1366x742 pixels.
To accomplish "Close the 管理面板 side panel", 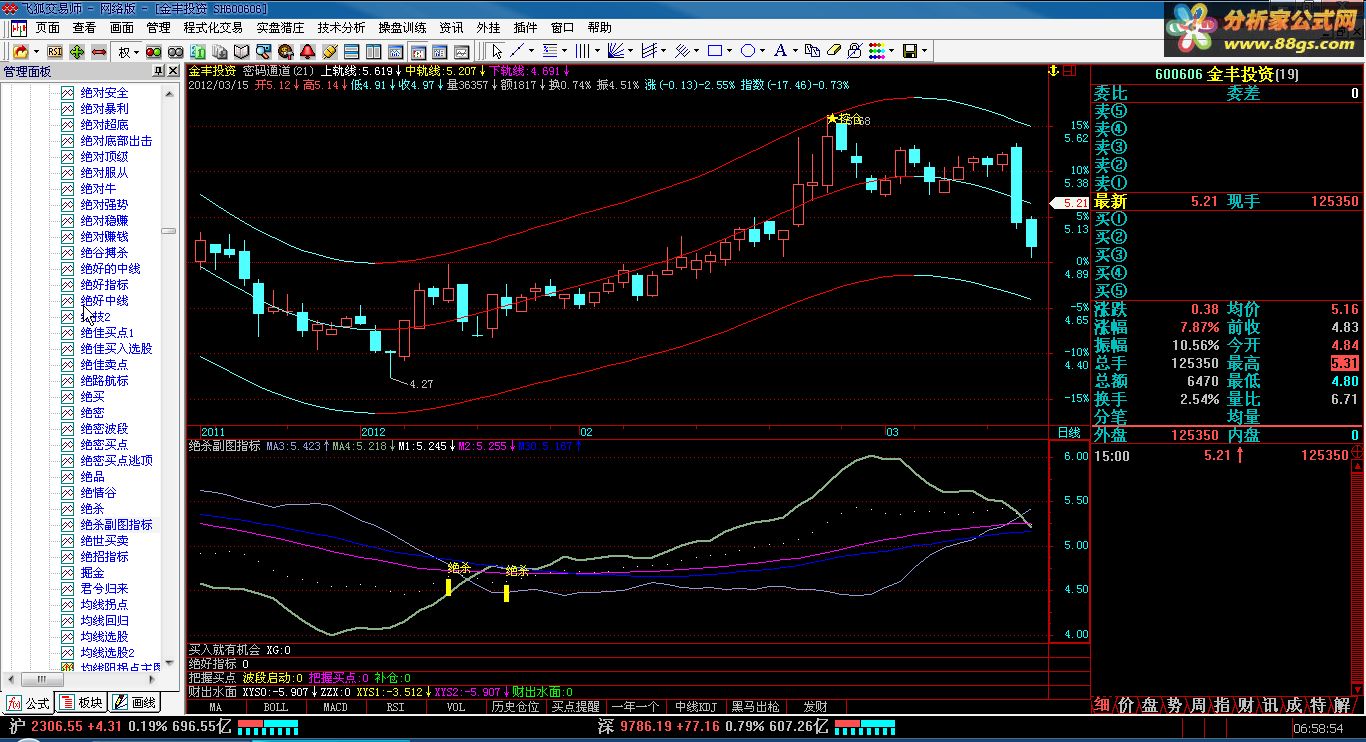I will 171,71.
